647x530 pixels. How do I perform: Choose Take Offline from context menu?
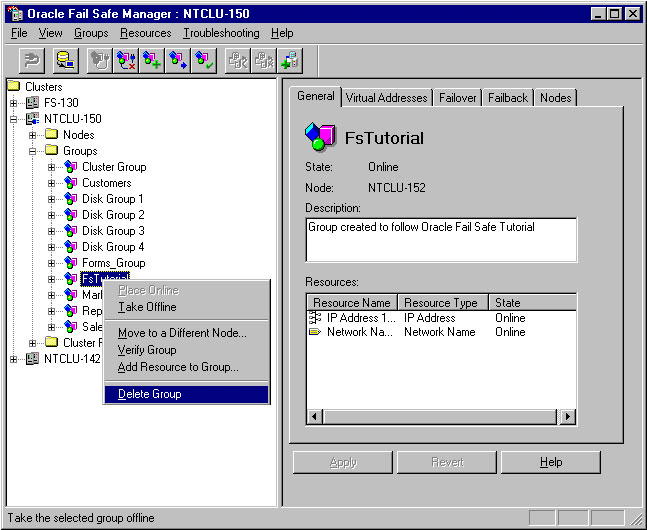point(187,307)
